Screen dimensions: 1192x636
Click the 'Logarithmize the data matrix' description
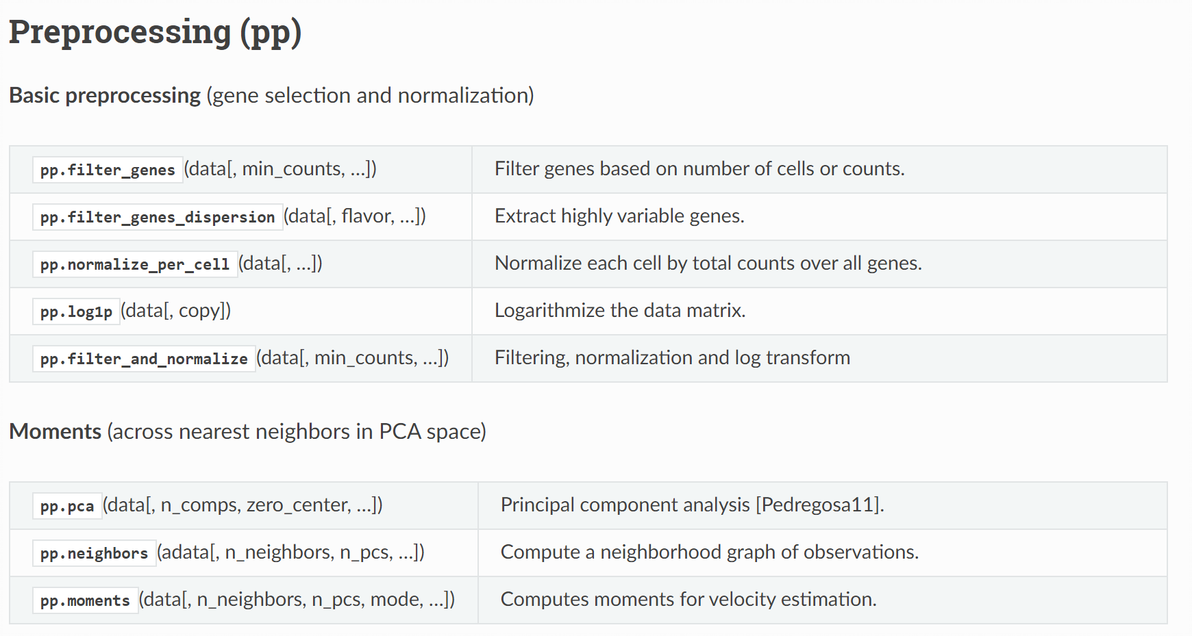(620, 310)
